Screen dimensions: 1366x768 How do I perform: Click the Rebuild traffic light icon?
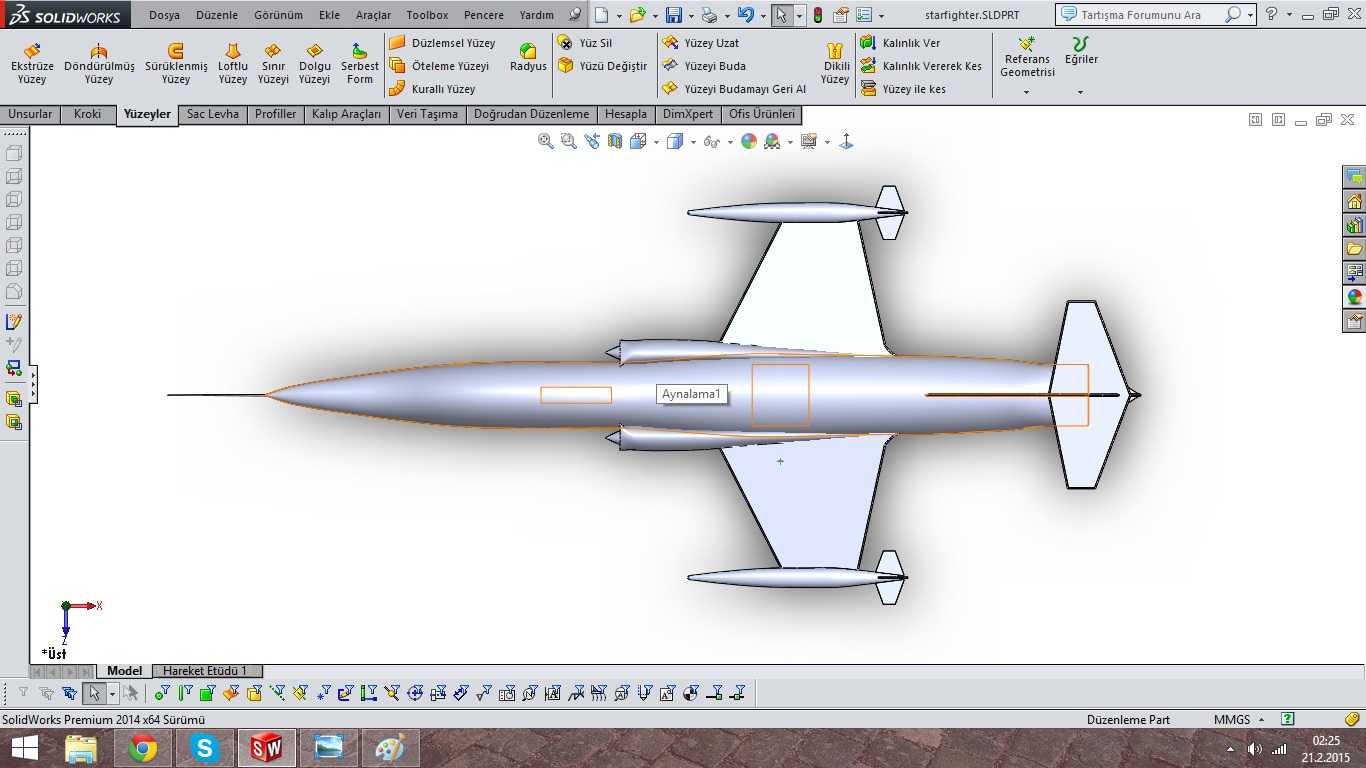818,15
